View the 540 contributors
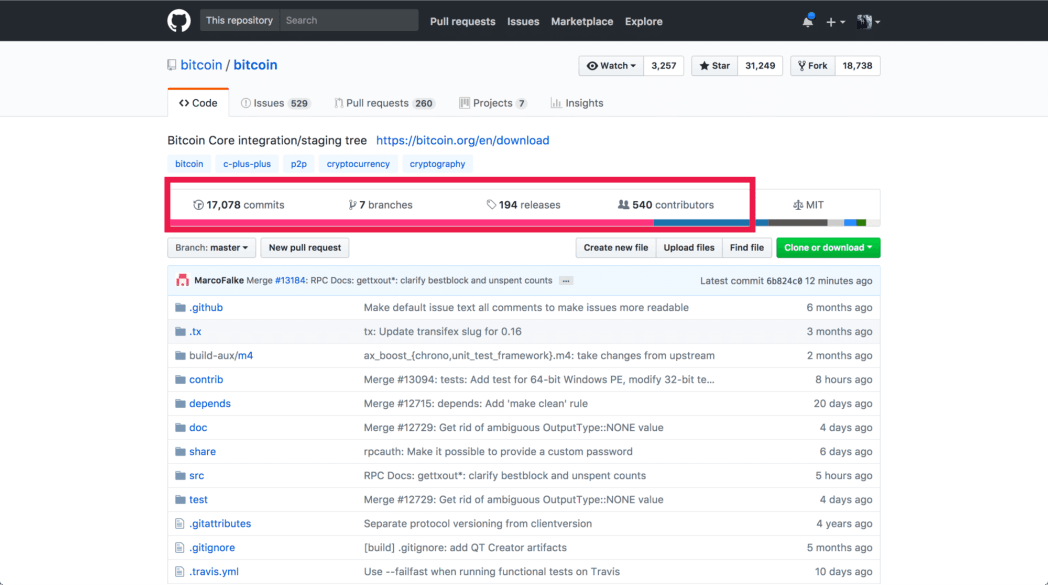This screenshot has width=1048, height=585. tap(666, 205)
